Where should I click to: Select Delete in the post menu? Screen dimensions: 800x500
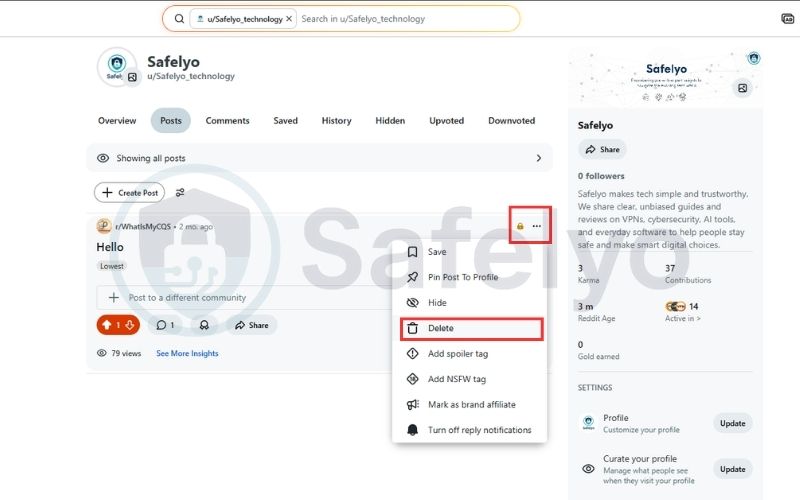pos(471,329)
